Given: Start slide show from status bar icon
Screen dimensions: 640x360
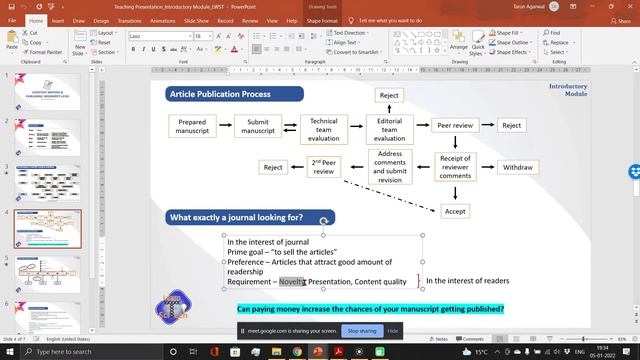Looking at the screenshot, I should point(550,339).
